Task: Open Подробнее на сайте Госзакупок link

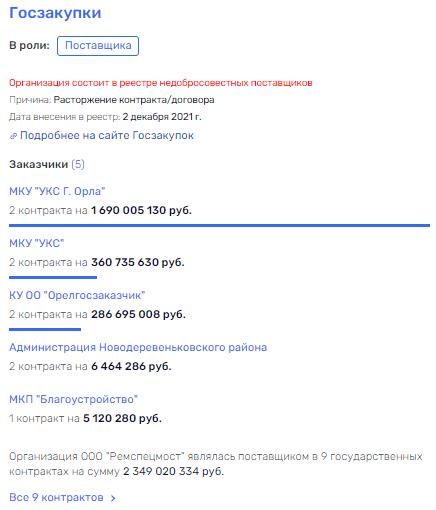Action: (x=107, y=135)
